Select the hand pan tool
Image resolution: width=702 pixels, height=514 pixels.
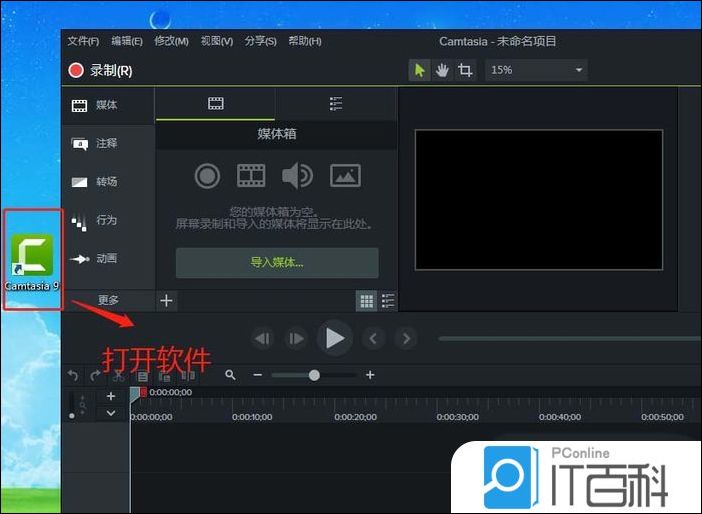pos(442,70)
